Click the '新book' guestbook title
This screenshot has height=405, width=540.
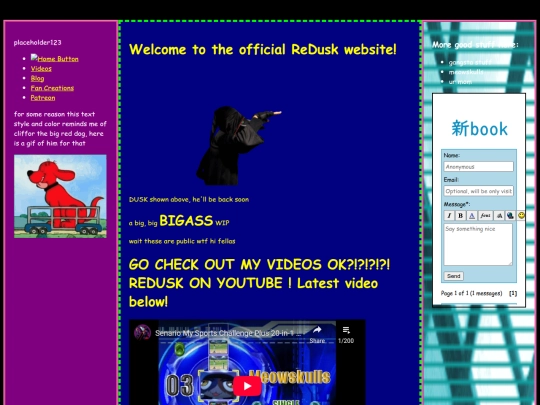479,128
